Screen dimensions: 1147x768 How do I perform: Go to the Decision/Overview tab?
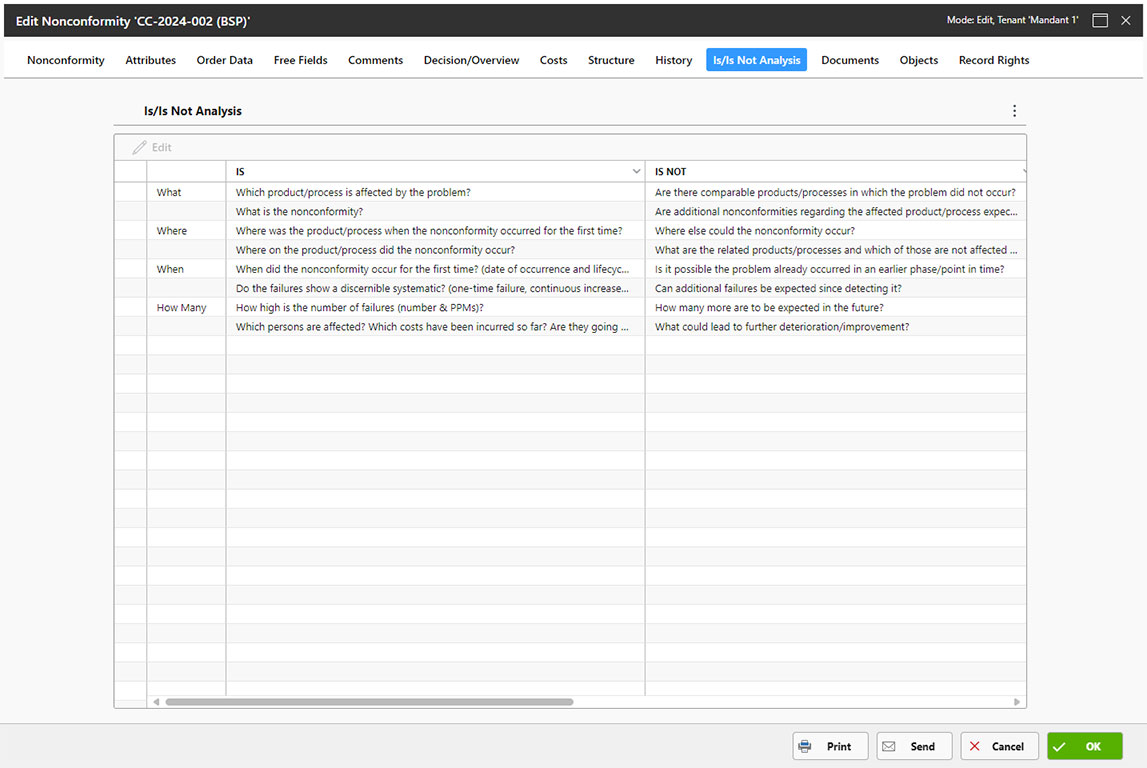(471, 60)
